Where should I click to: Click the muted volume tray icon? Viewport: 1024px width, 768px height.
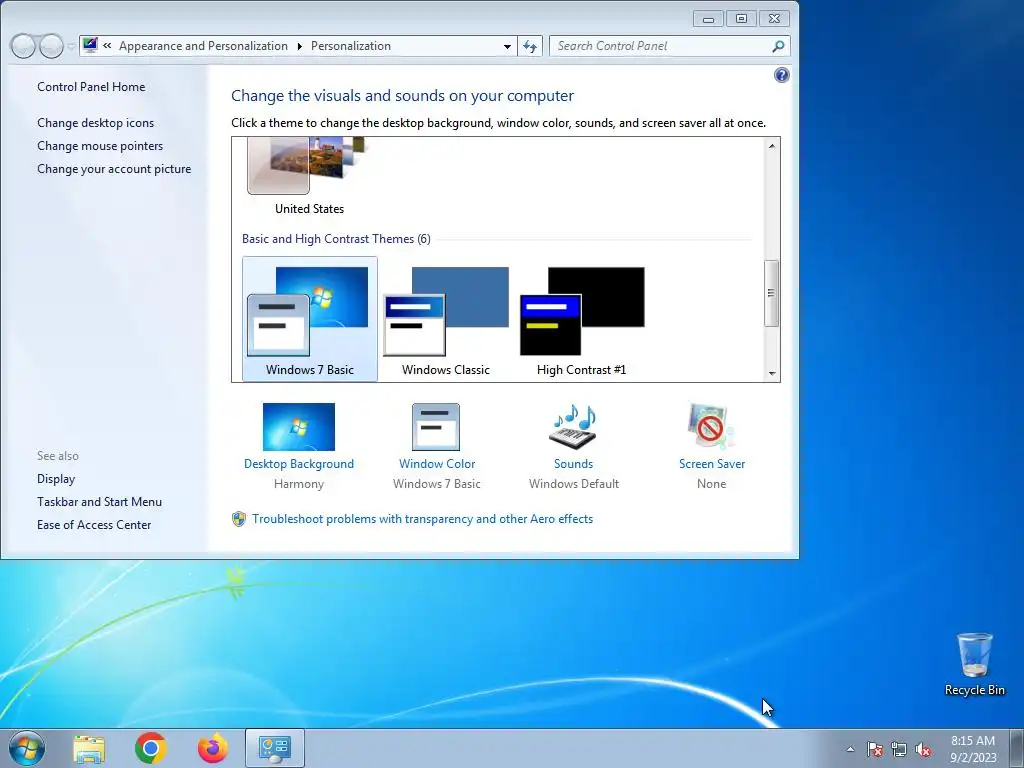[x=923, y=749]
